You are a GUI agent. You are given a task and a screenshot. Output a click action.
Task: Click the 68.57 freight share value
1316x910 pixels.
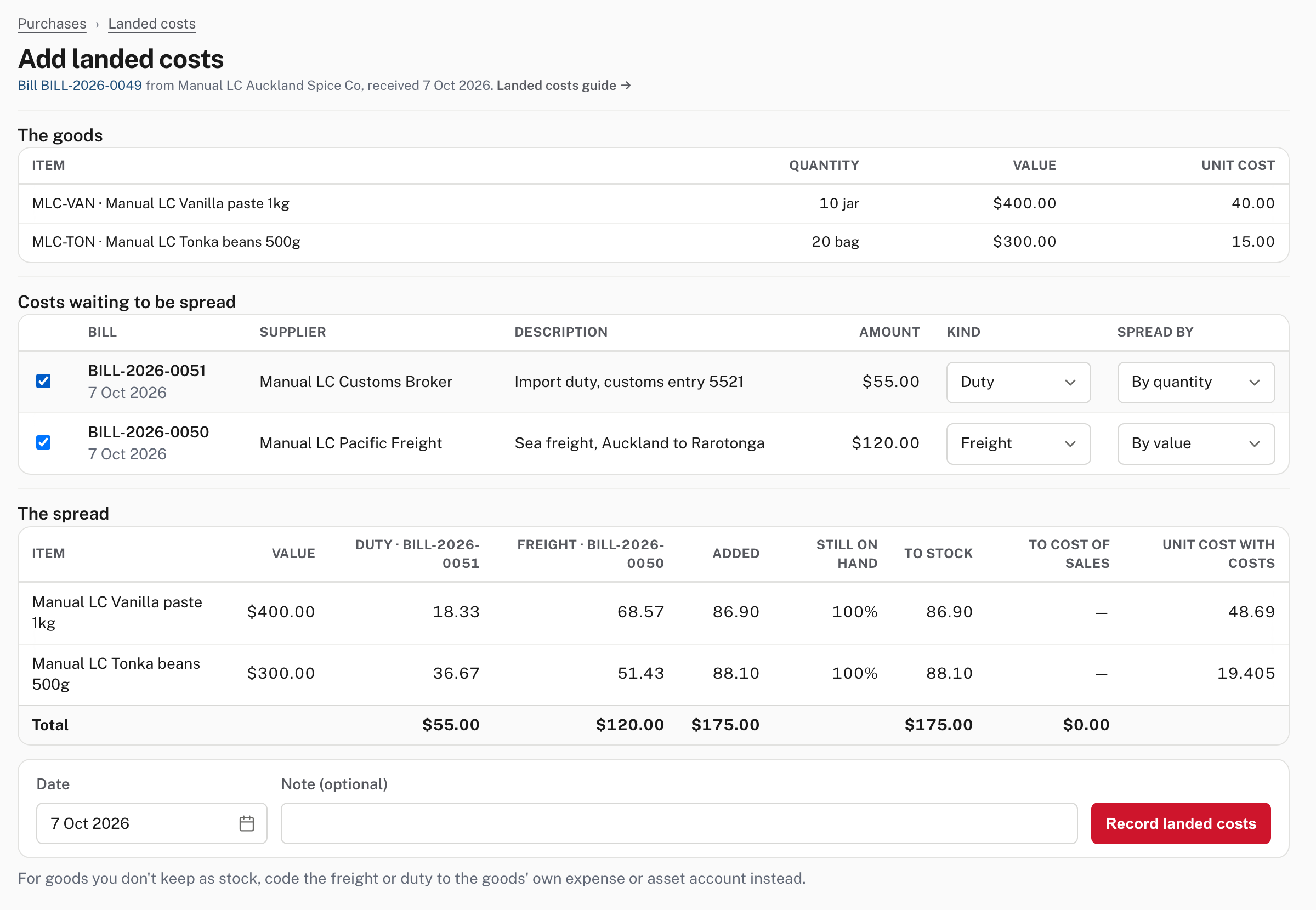pos(641,612)
